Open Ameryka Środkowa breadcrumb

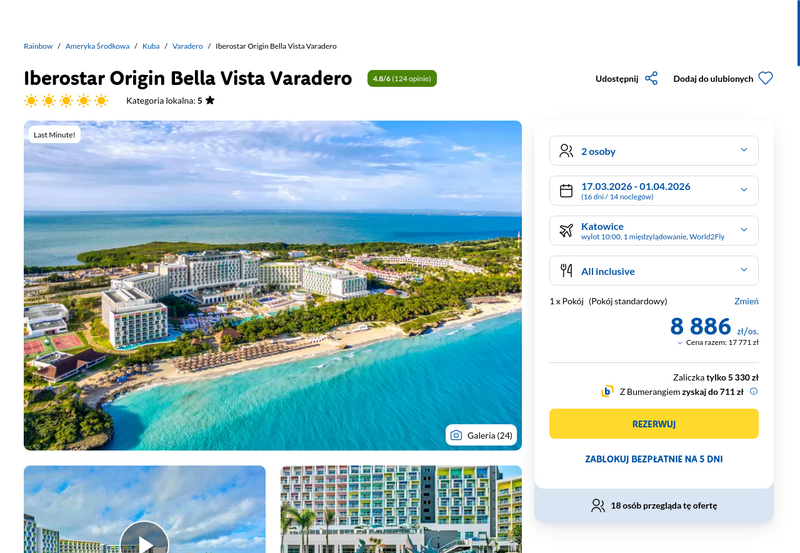coord(97,46)
